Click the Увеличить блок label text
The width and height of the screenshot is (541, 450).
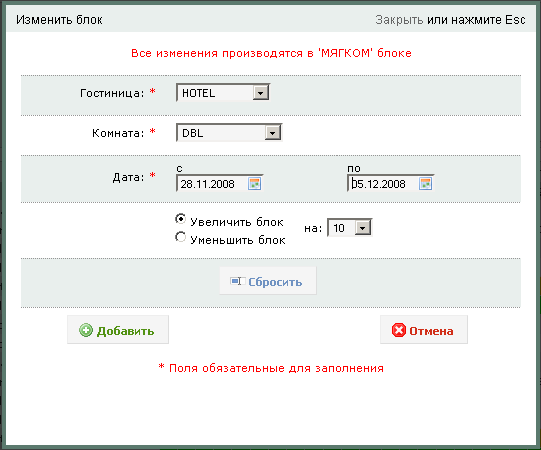point(237,222)
